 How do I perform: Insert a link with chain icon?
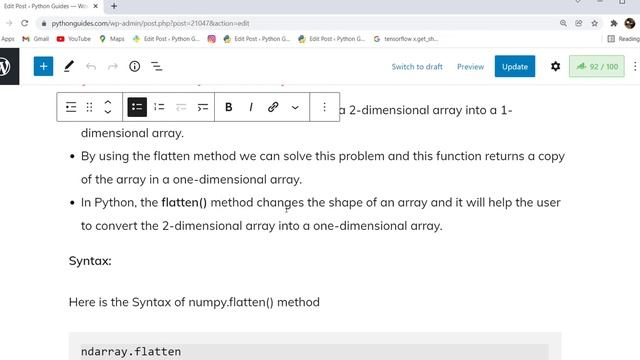click(x=273, y=107)
